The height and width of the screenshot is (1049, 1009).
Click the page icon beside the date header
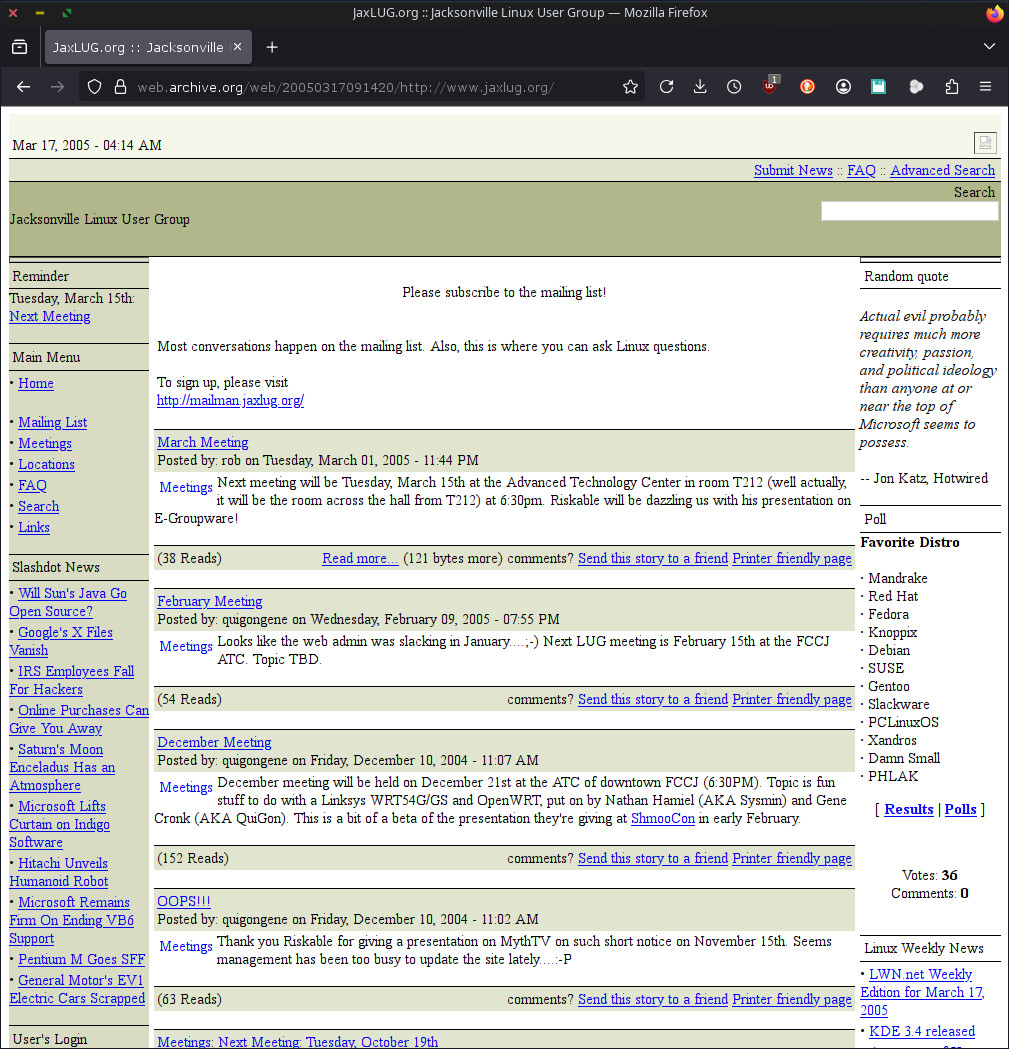click(984, 143)
